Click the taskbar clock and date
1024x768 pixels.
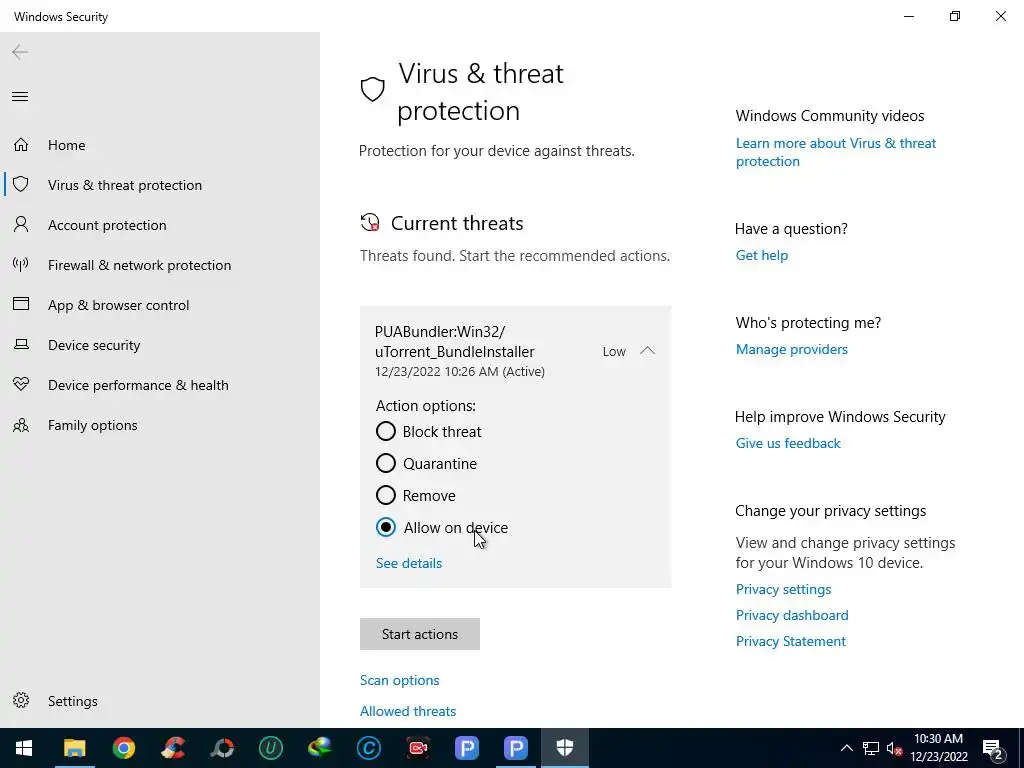point(938,748)
